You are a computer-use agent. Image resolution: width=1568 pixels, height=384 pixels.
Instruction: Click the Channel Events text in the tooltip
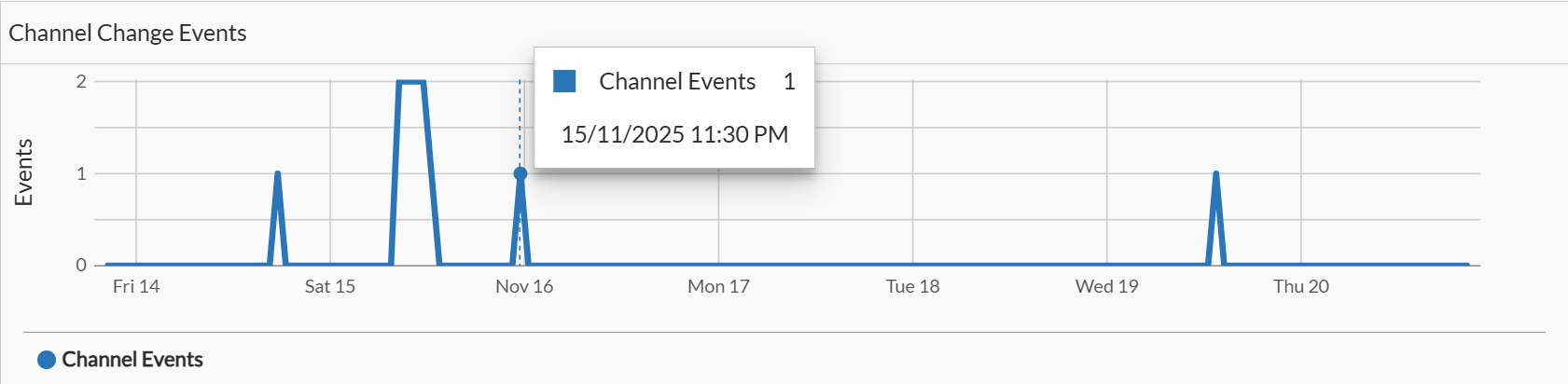click(677, 81)
